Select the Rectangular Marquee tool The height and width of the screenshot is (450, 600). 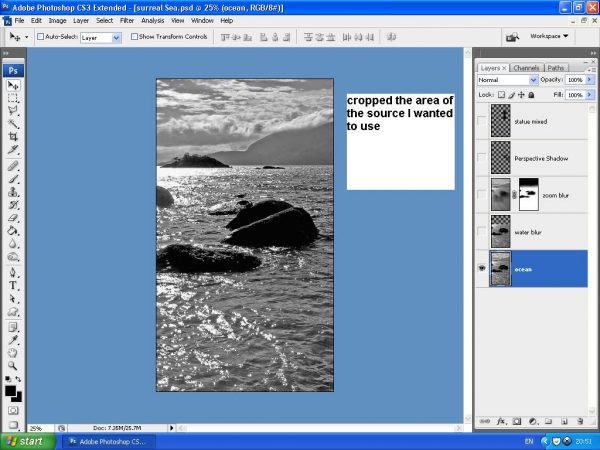(13, 98)
